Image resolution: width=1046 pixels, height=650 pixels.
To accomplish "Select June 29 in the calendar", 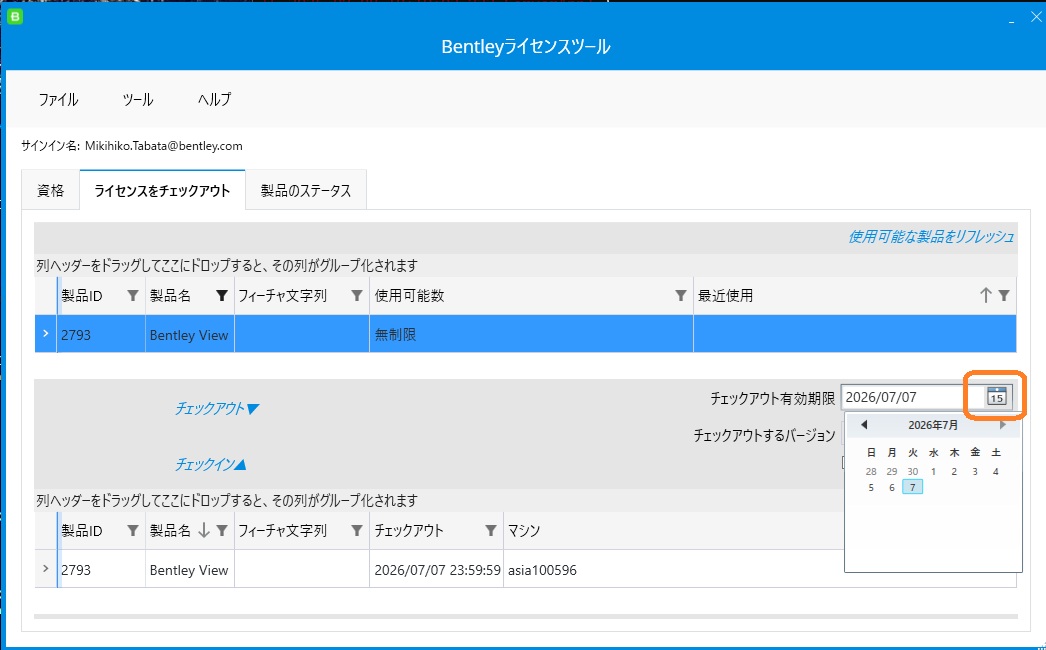I will click(892, 471).
